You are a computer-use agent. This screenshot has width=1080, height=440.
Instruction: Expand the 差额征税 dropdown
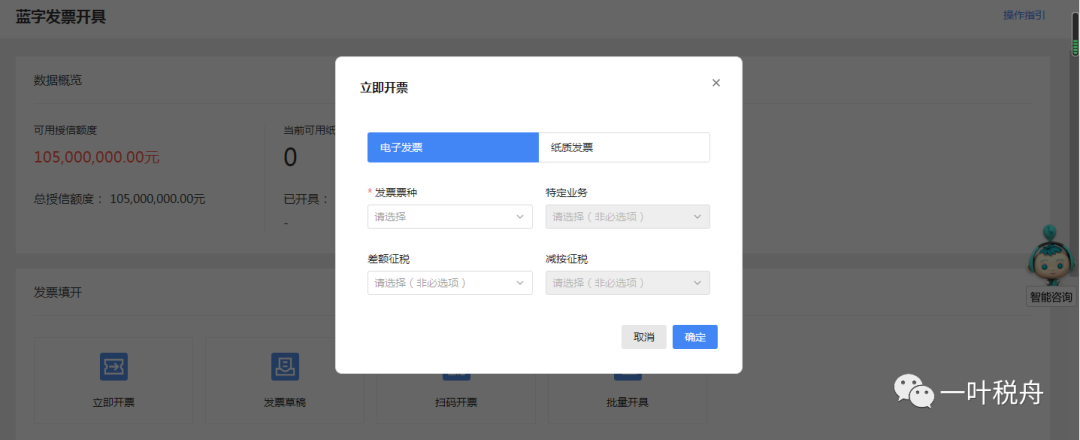pyautogui.click(x=450, y=282)
